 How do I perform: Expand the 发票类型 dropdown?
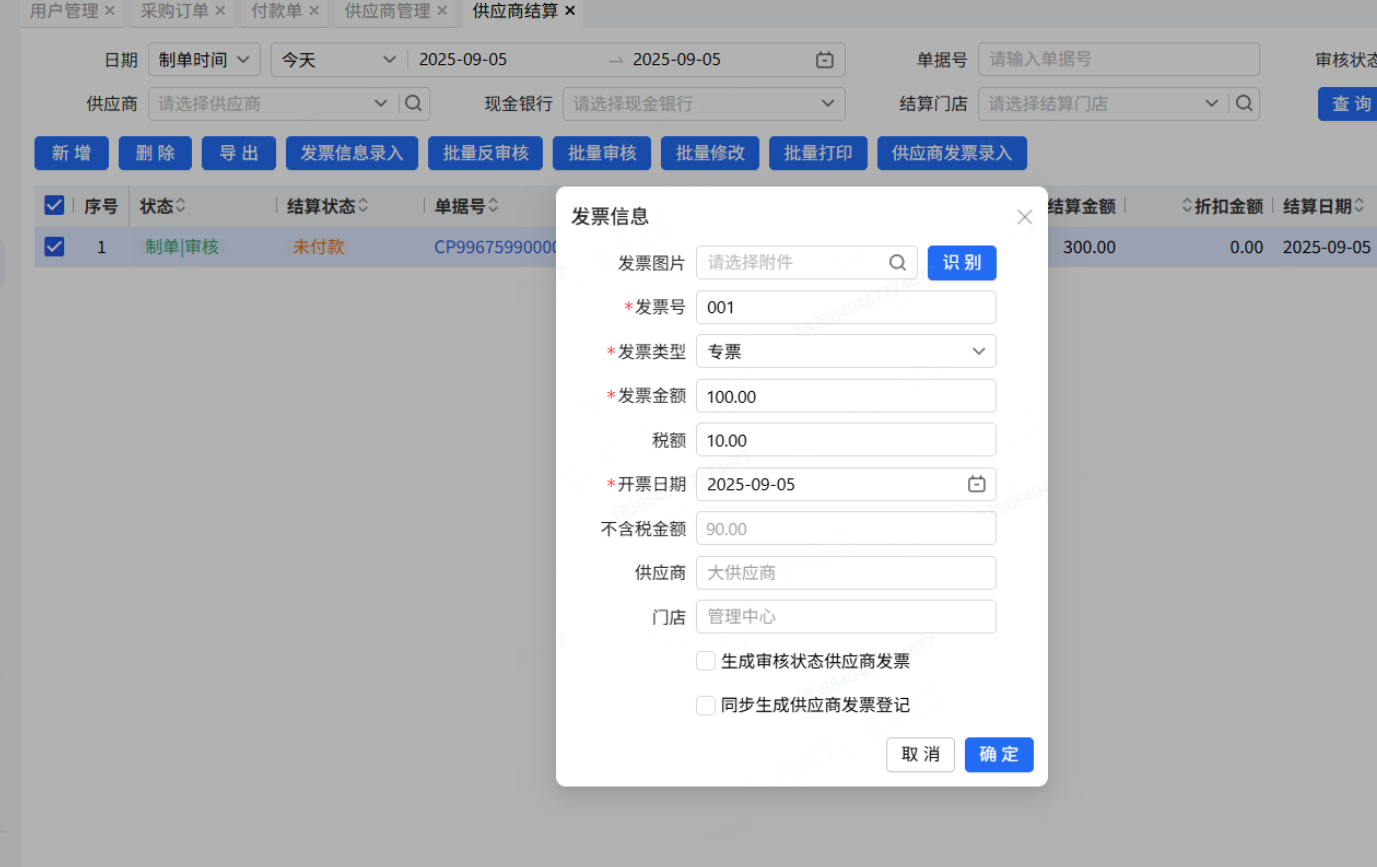coord(977,351)
